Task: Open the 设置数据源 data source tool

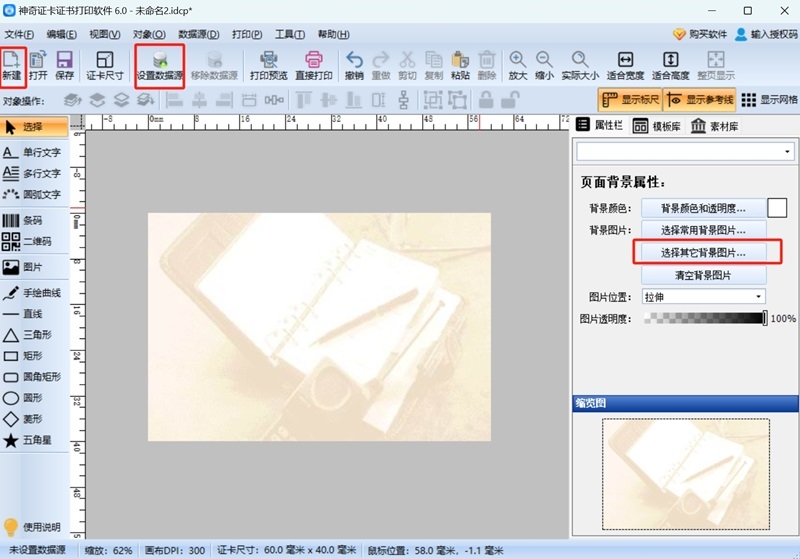Action: click(160, 65)
